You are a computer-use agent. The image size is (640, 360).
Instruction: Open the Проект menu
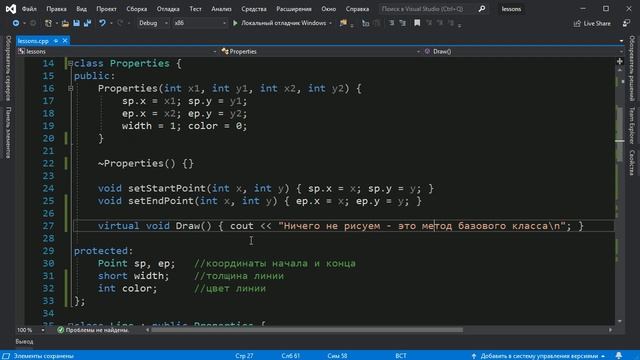pos(106,9)
